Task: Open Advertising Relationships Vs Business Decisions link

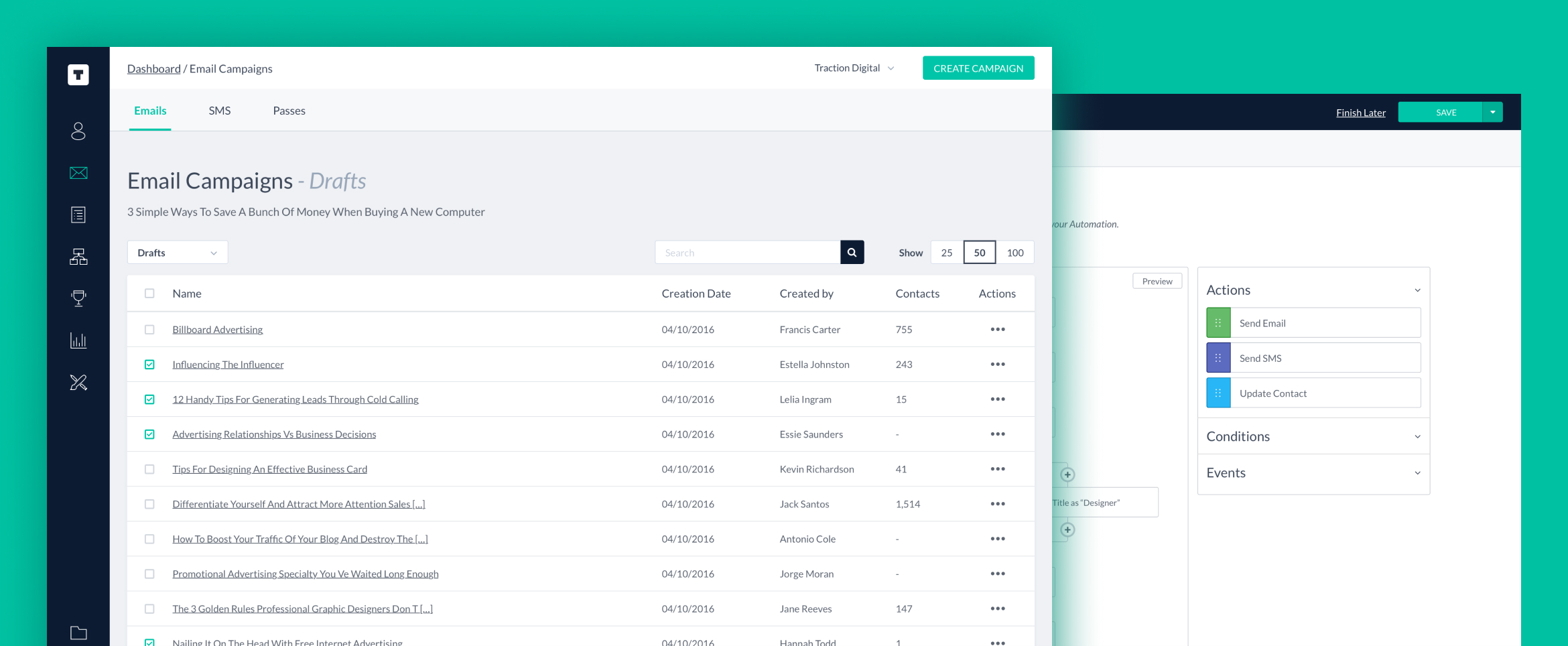Action: pyautogui.click(x=274, y=434)
